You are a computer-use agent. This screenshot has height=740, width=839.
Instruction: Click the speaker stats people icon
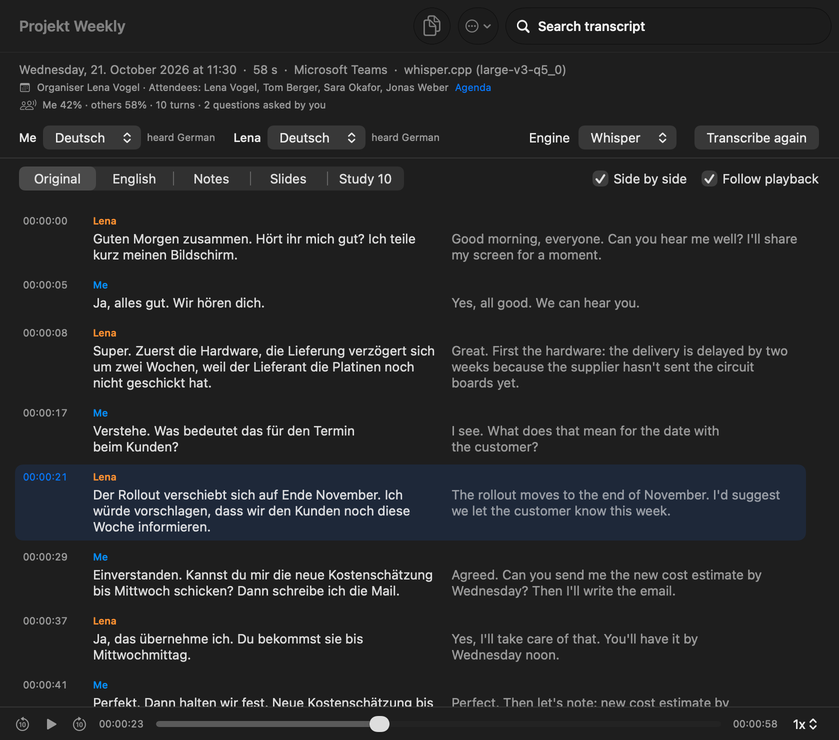pyautogui.click(x=28, y=105)
